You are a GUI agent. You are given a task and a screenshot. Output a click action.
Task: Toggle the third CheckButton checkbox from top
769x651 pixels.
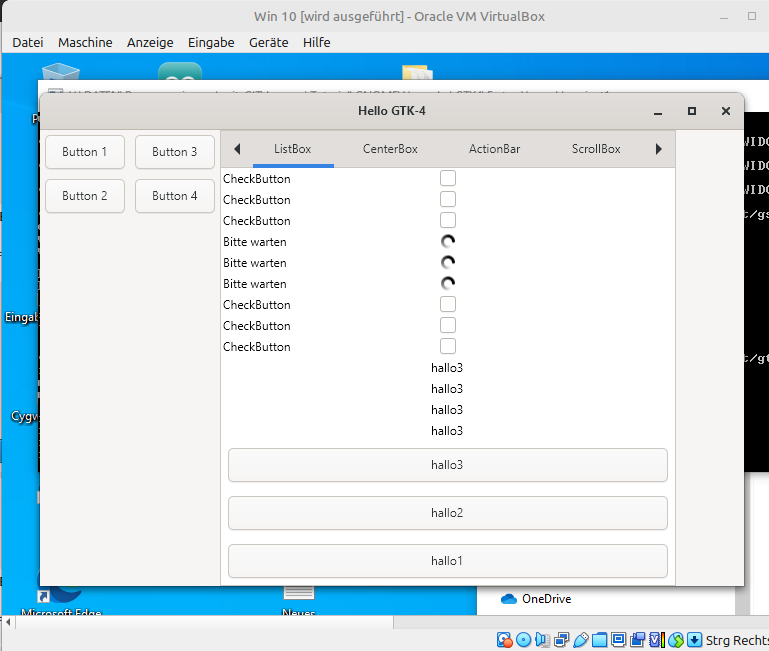click(448, 220)
